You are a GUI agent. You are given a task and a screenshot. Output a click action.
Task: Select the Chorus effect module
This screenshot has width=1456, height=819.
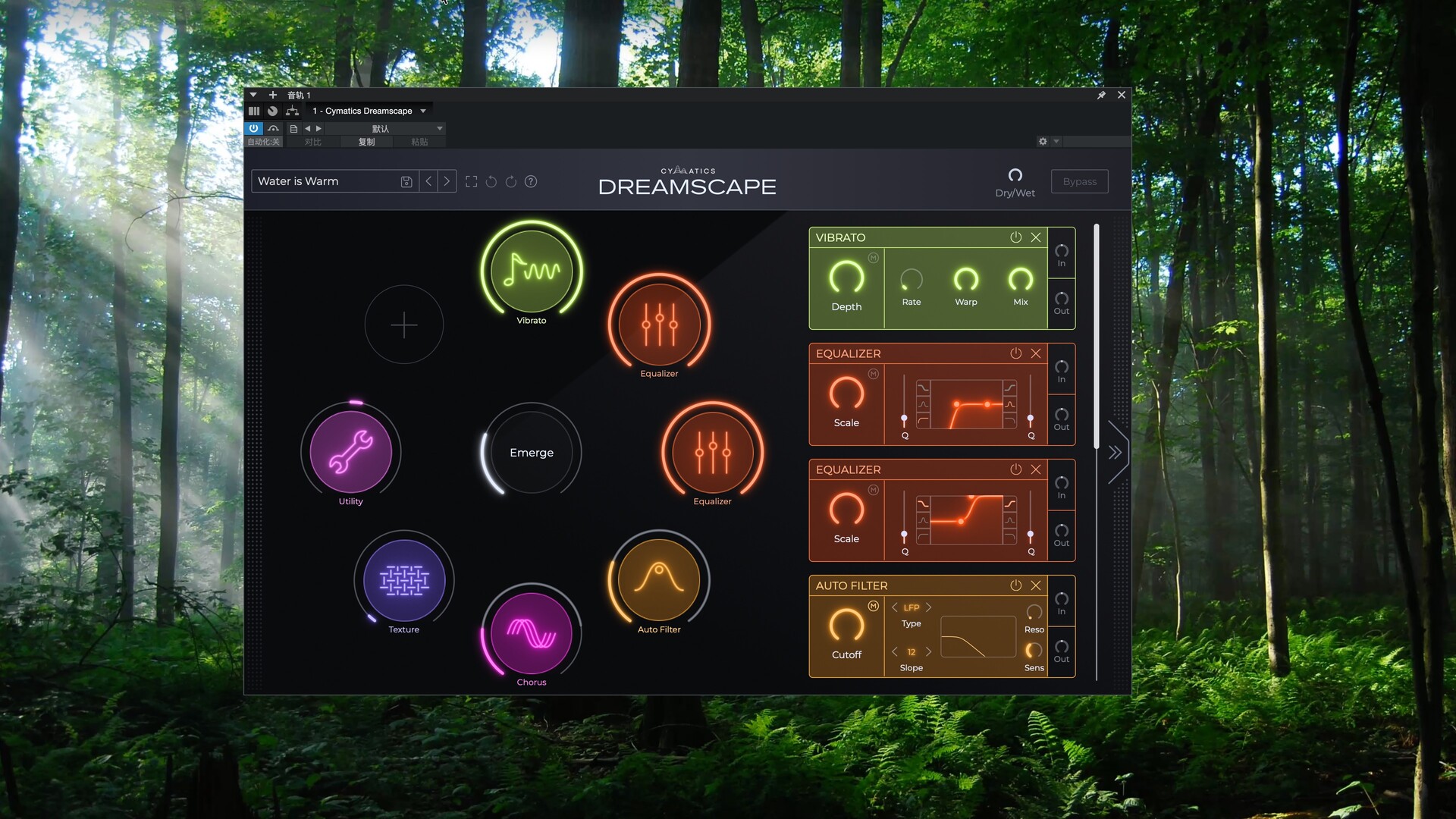[531, 633]
